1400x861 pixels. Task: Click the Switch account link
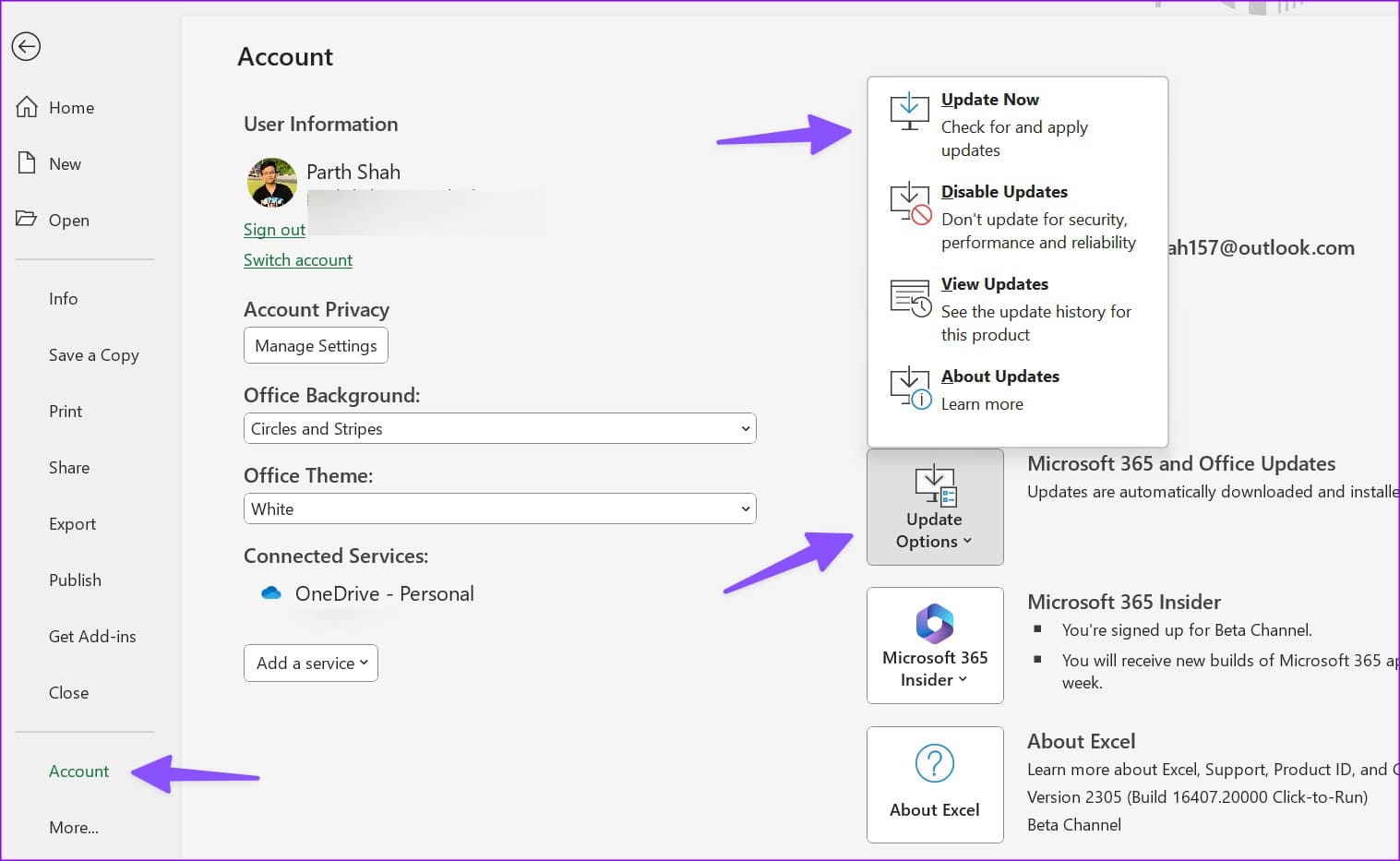coord(298,260)
